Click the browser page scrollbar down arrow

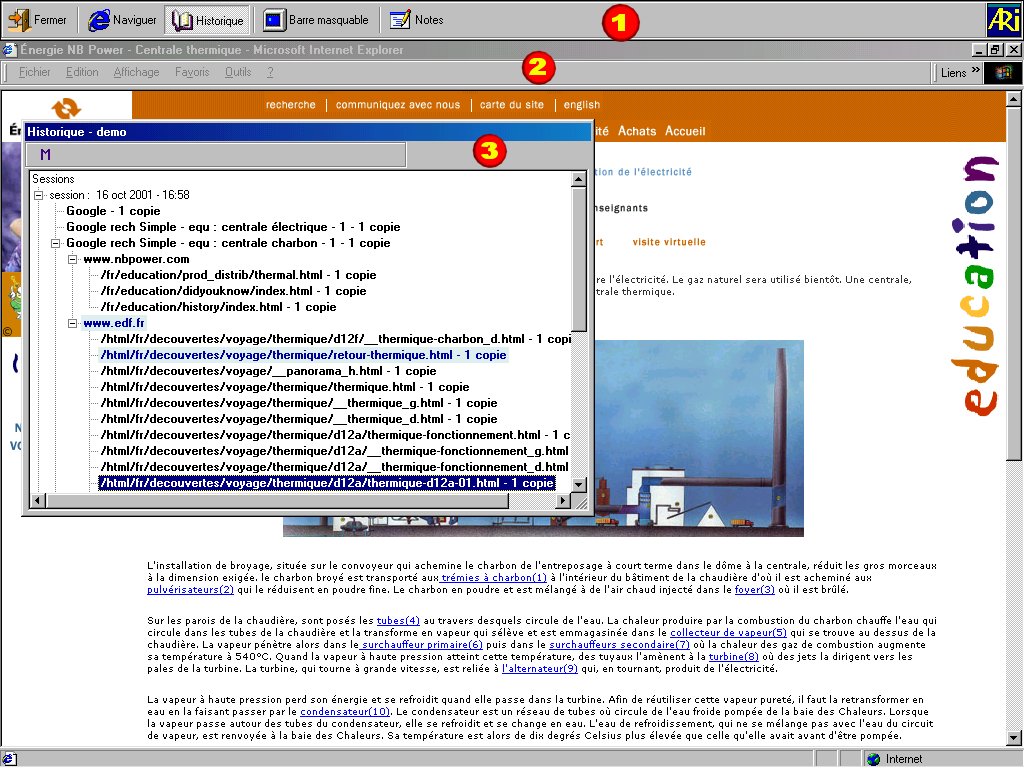(x=1014, y=738)
